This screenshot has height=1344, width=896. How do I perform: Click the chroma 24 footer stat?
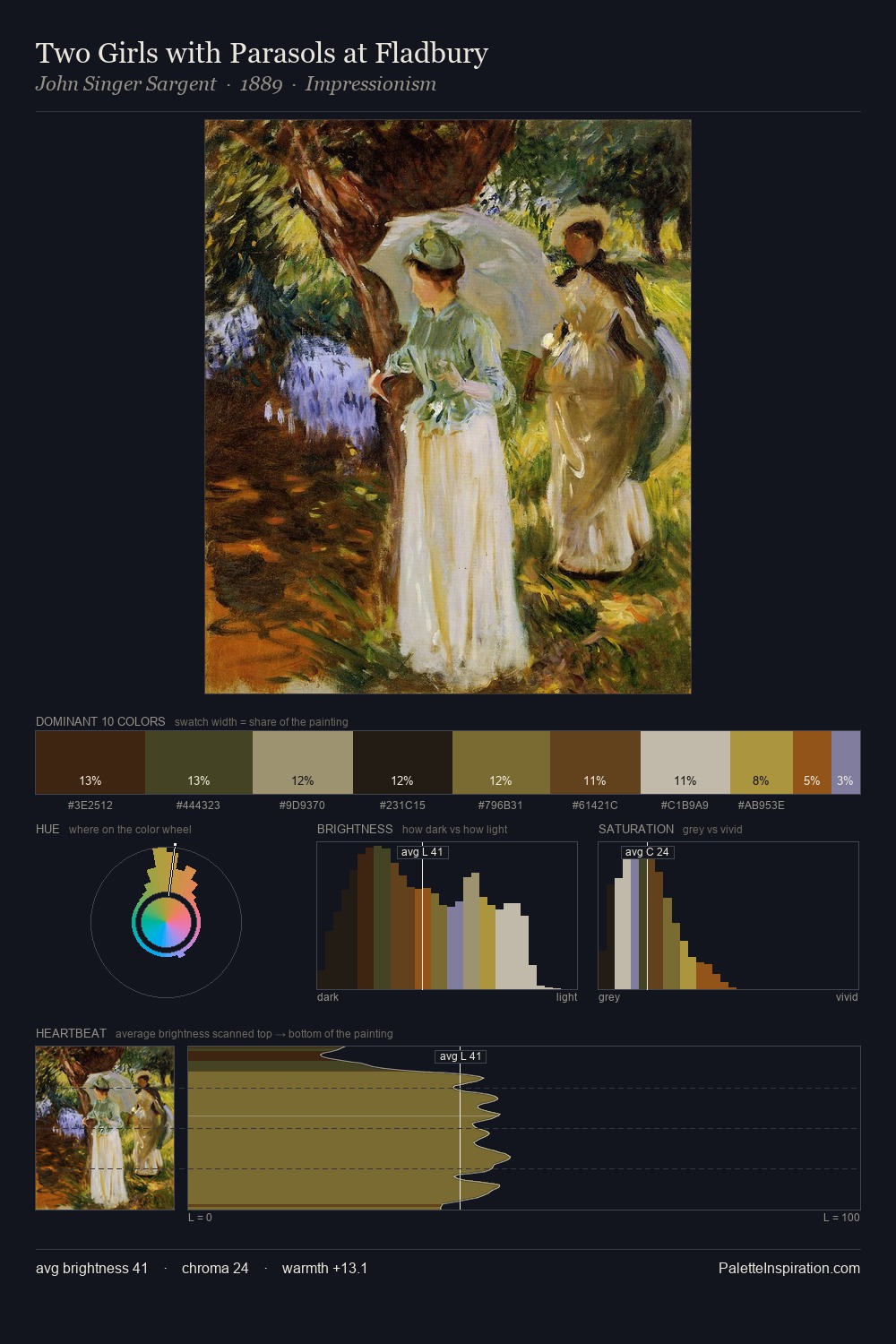215,1268
